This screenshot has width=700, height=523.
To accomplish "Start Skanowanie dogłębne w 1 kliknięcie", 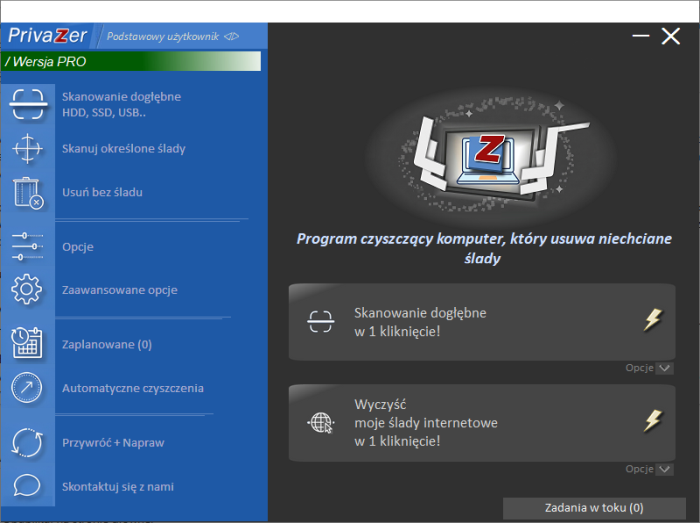I will pos(482,322).
